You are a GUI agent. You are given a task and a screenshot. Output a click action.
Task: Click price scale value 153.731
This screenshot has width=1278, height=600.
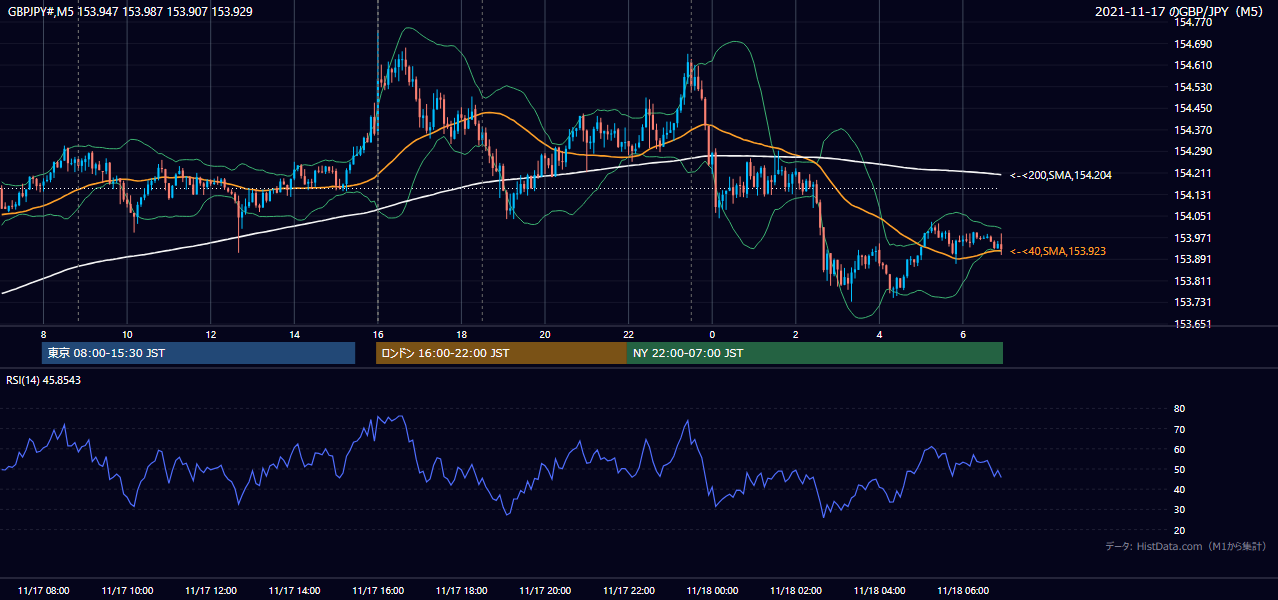coord(1193,302)
